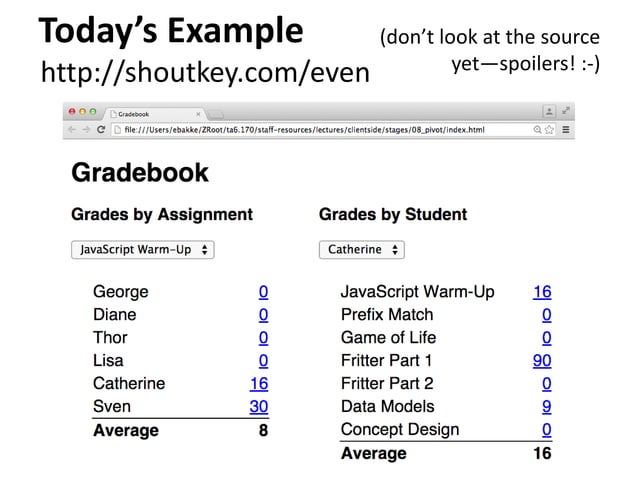Image resolution: width=638 pixels, height=478 pixels.
Task: Close the Gradebook tab
Action: [x=198, y=114]
